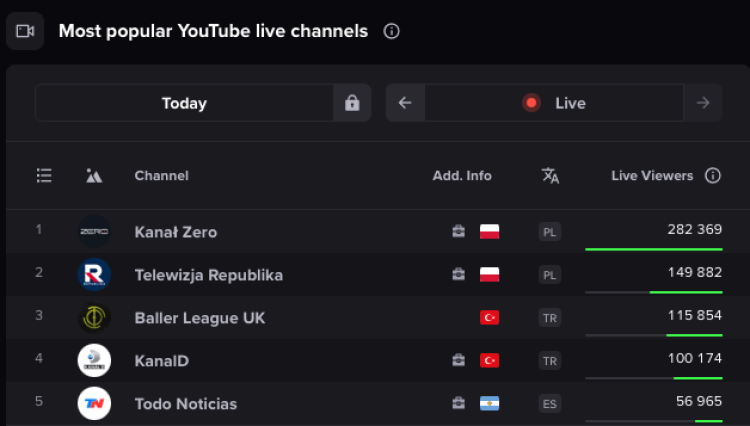The width and height of the screenshot is (750, 426).
Task: Sort by Live Viewers column header
Action: [652, 175]
